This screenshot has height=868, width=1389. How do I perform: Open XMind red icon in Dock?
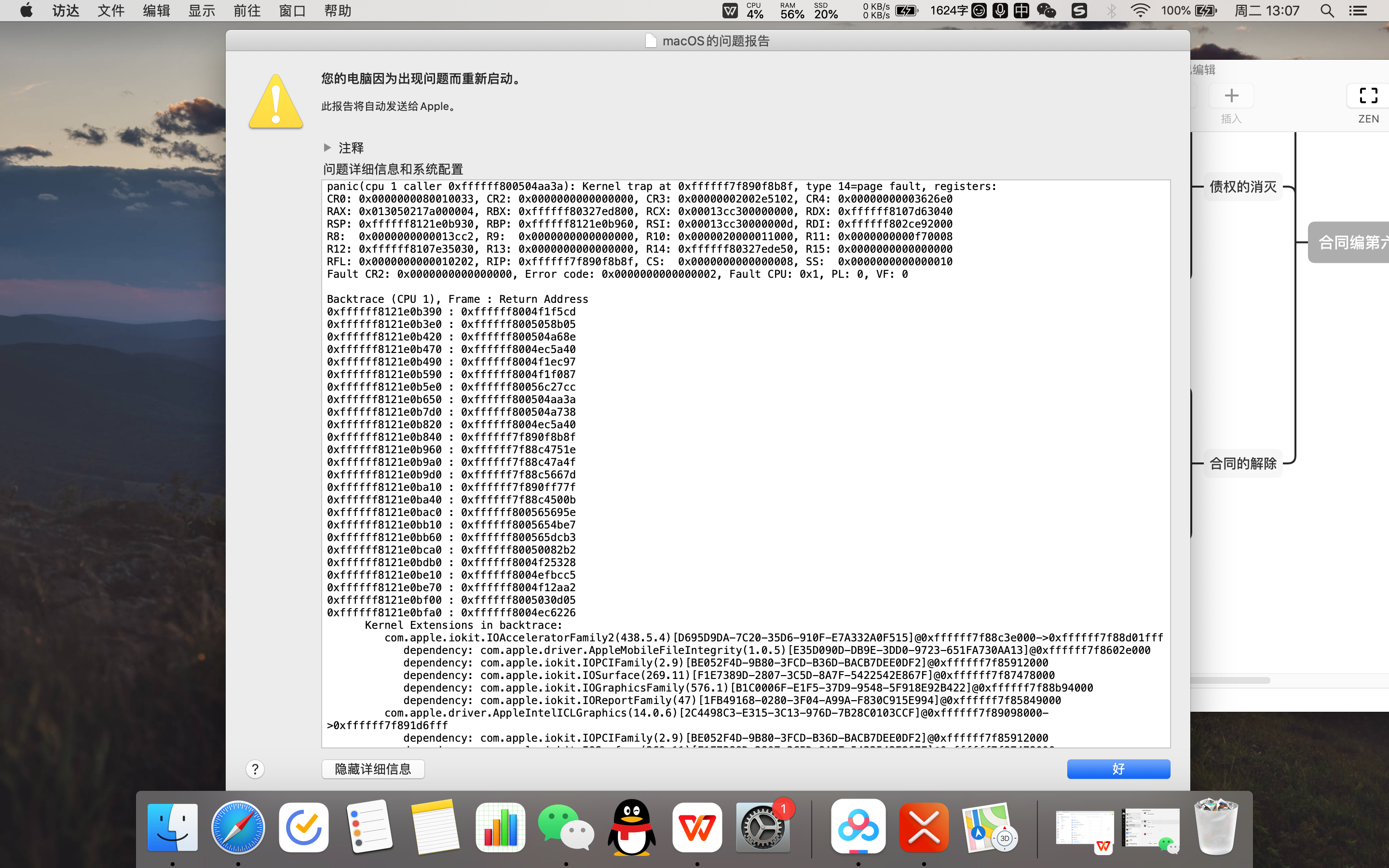pos(924,827)
